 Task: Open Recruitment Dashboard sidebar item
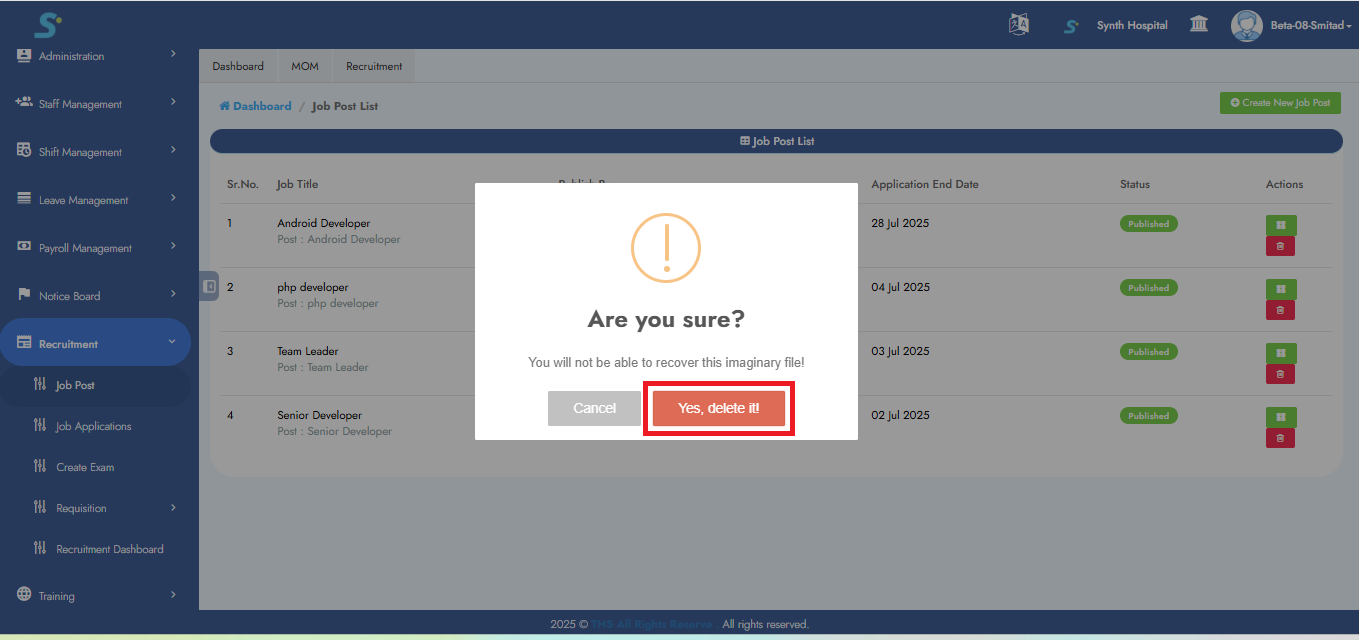[x=109, y=549]
